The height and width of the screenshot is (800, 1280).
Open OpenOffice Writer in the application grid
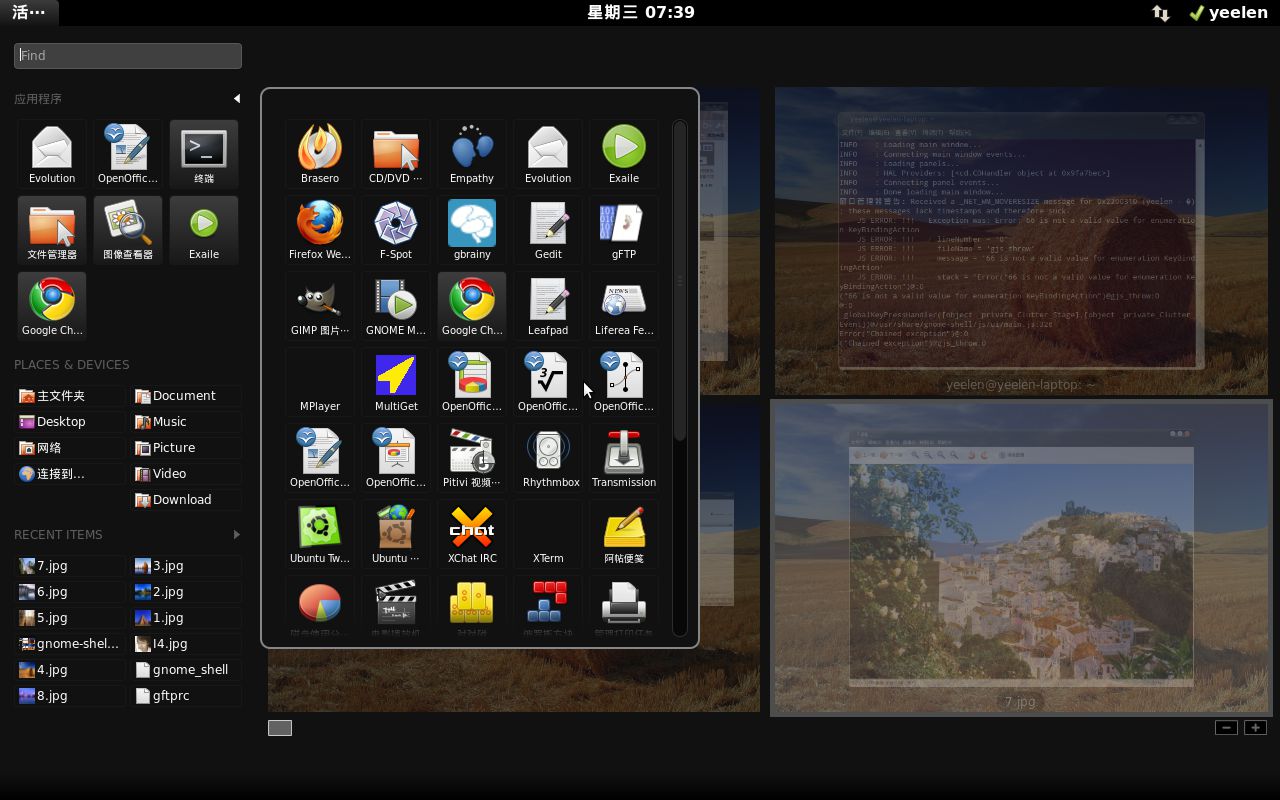click(x=320, y=458)
